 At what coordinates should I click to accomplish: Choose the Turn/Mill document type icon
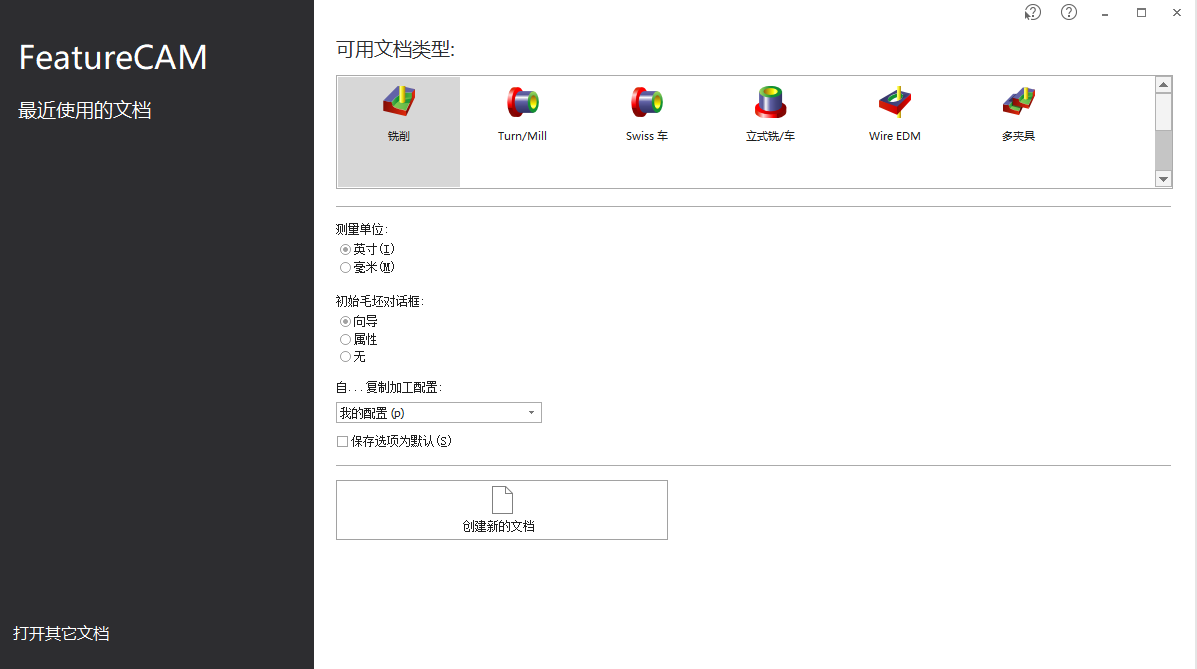point(522,115)
